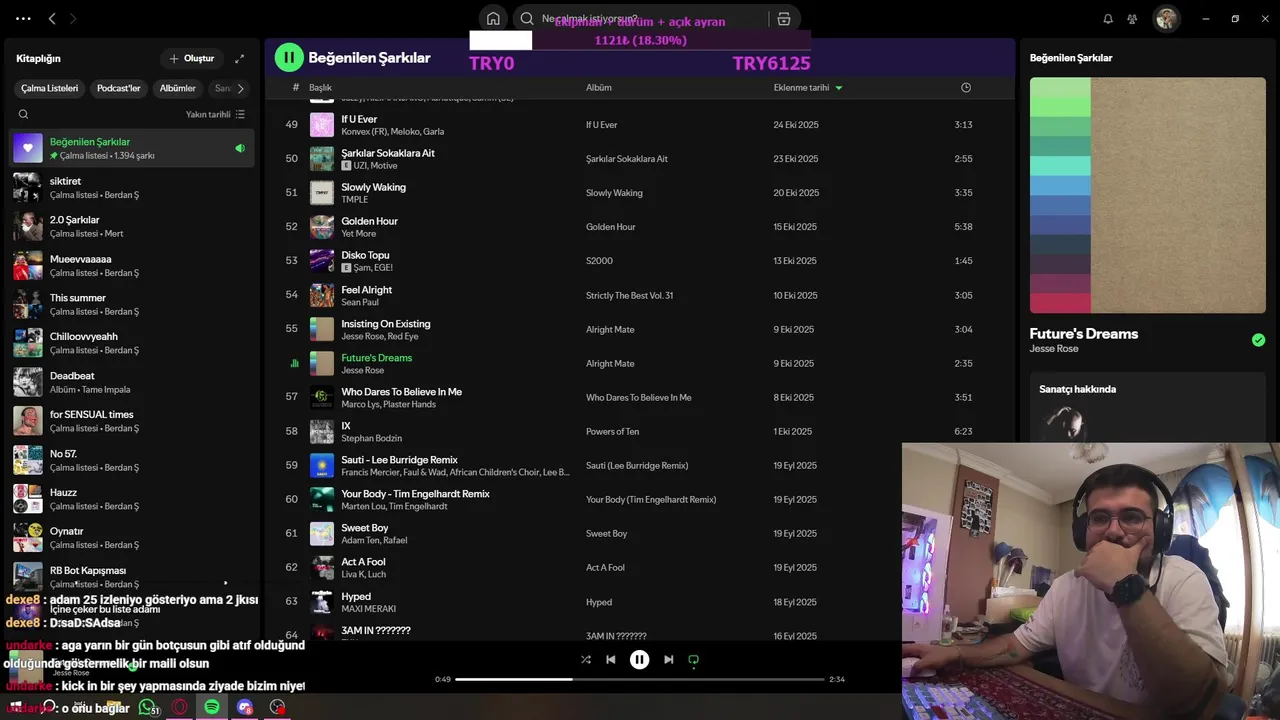Open the Oynatır playlist
Image resolution: width=1280 pixels, height=720 pixels.
(131, 537)
